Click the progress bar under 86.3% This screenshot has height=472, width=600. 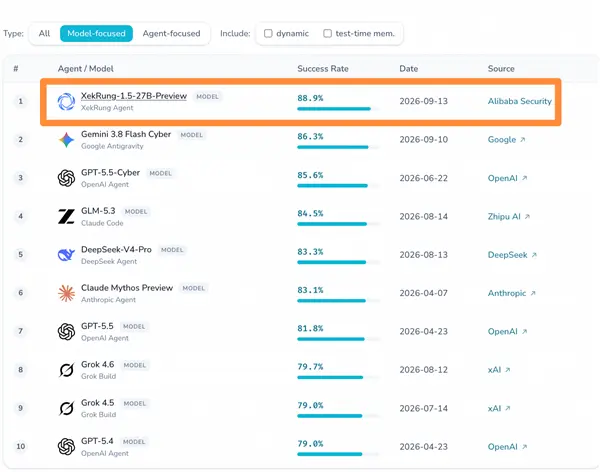pyautogui.click(x=338, y=147)
